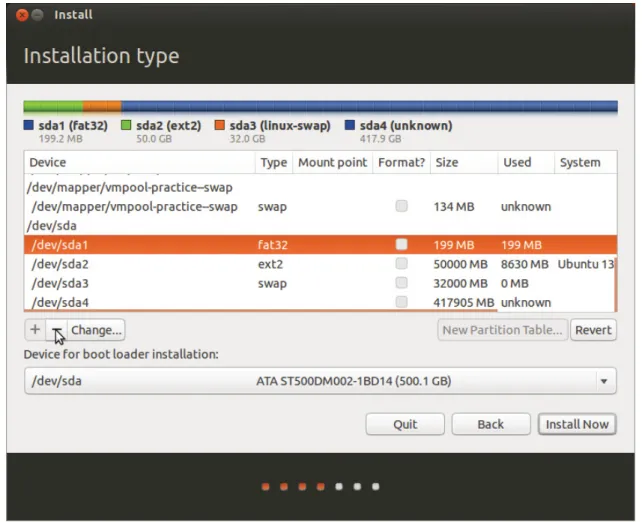Click the 417905 MB size cell
The height and width of the screenshot is (522, 642).
[463, 303]
